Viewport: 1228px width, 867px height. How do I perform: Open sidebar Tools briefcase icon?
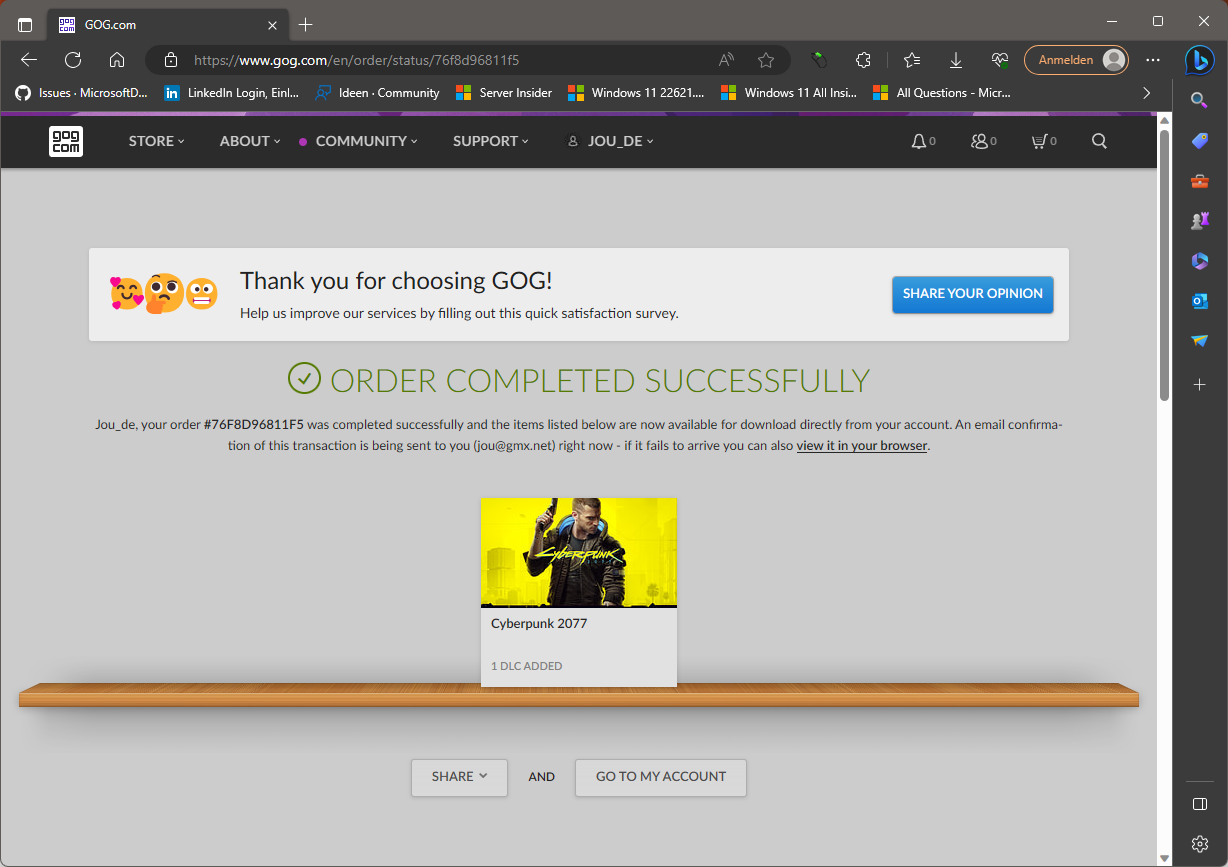(1200, 181)
